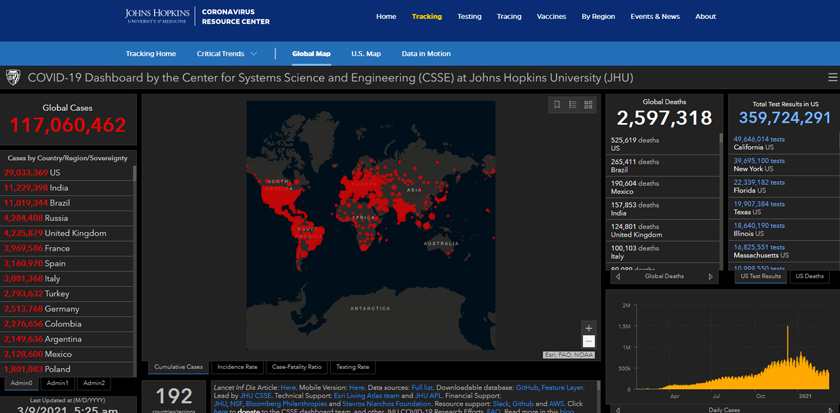Switch to US Test Results tab
This screenshot has width=840, height=413.
[x=760, y=276]
